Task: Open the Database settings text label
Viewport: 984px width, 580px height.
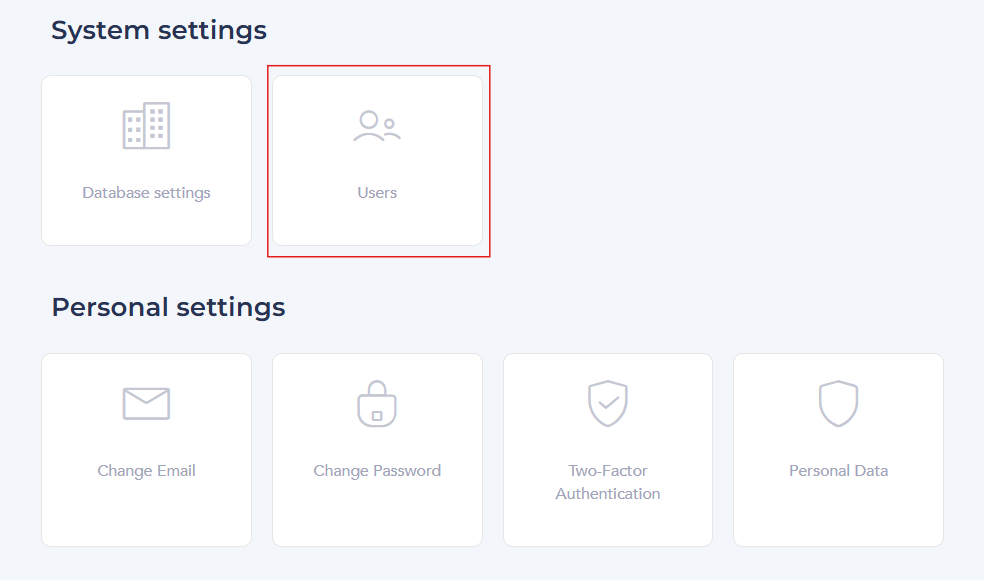Action: click(x=146, y=193)
